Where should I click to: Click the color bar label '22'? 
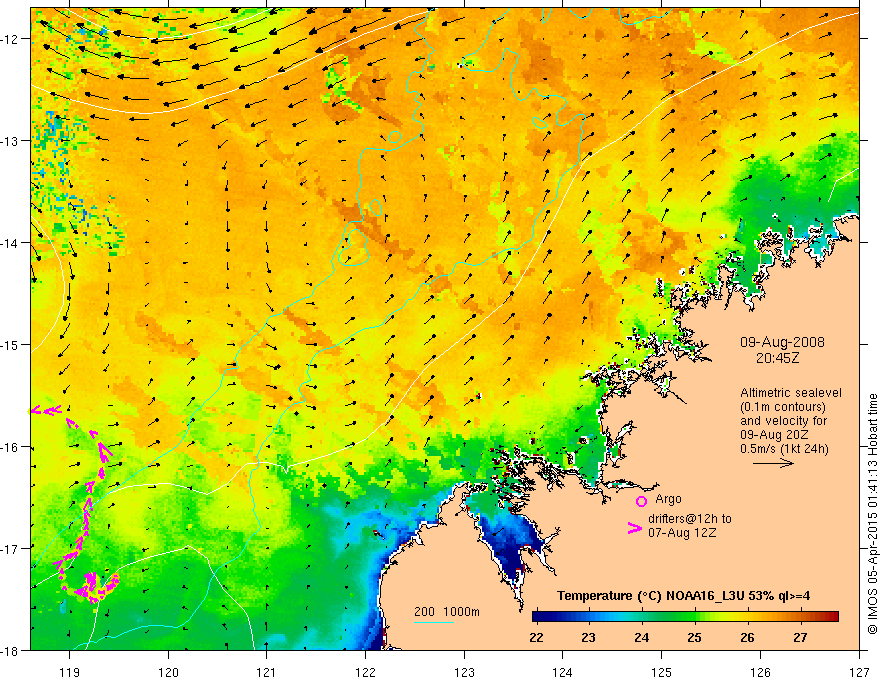click(536, 637)
